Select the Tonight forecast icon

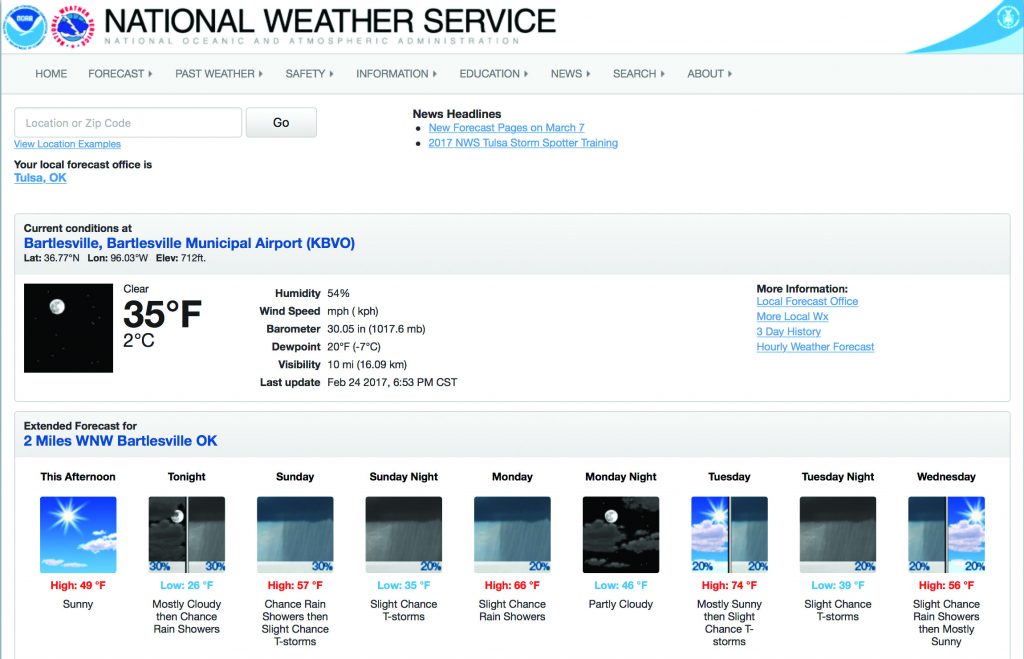(x=187, y=535)
